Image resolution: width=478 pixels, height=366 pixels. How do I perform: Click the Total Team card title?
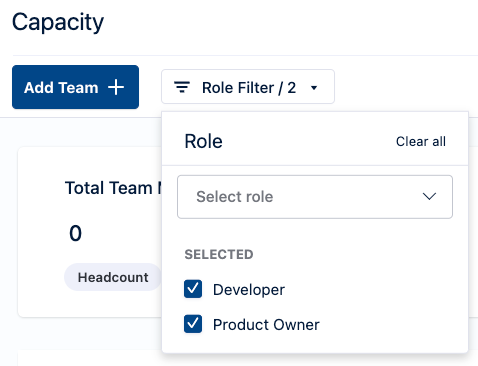(113, 188)
